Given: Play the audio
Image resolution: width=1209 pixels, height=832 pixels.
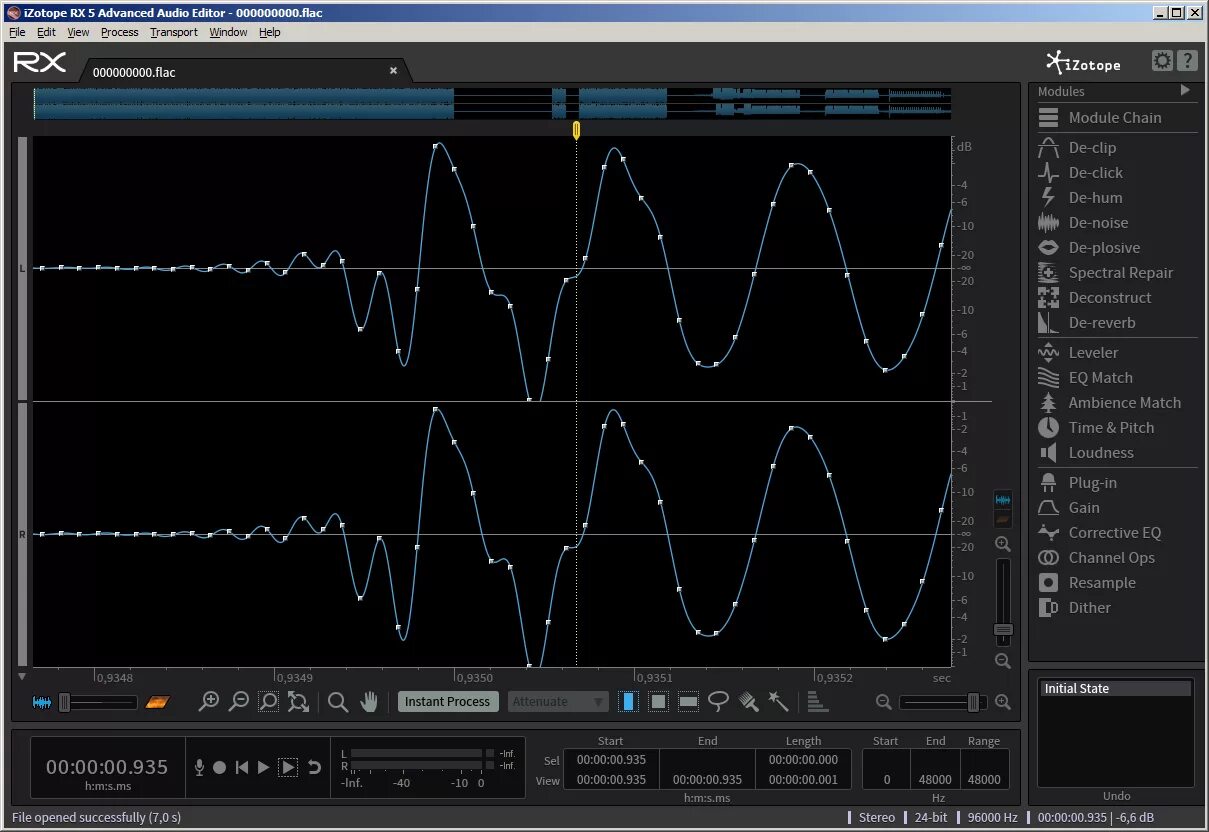Looking at the screenshot, I should pyautogui.click(x=263, y=767).
